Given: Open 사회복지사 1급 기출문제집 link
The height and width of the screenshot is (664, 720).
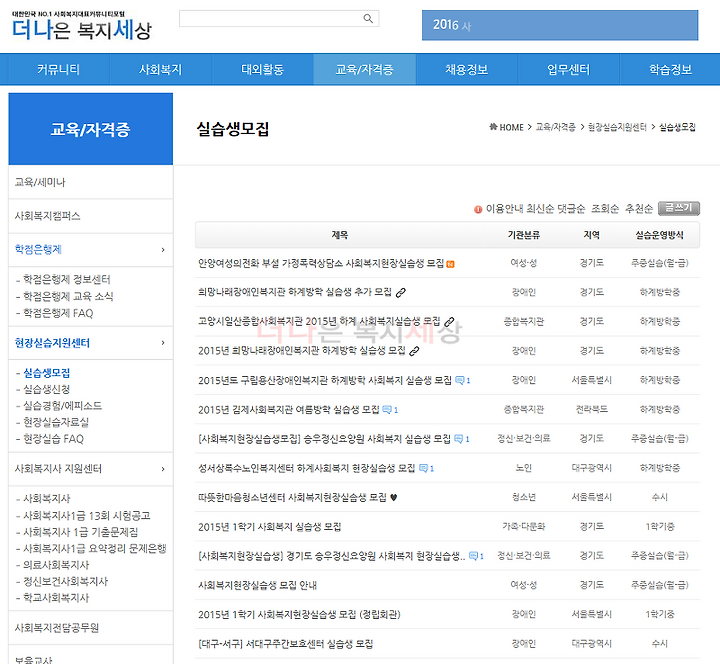Looking at the screenshot, I should [x=80, y=532].
